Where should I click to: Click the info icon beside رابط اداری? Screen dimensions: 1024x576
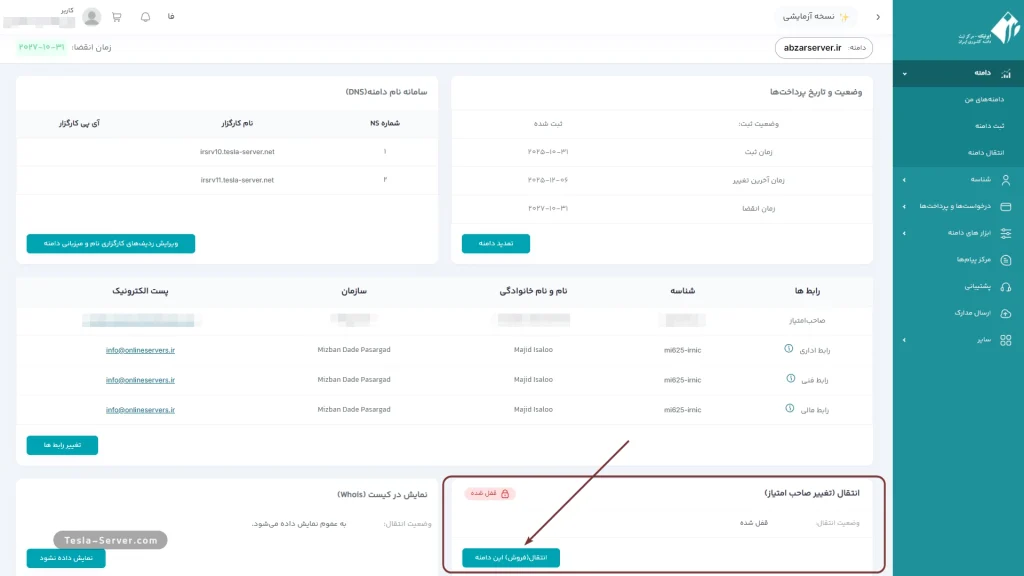click(789, 350)
